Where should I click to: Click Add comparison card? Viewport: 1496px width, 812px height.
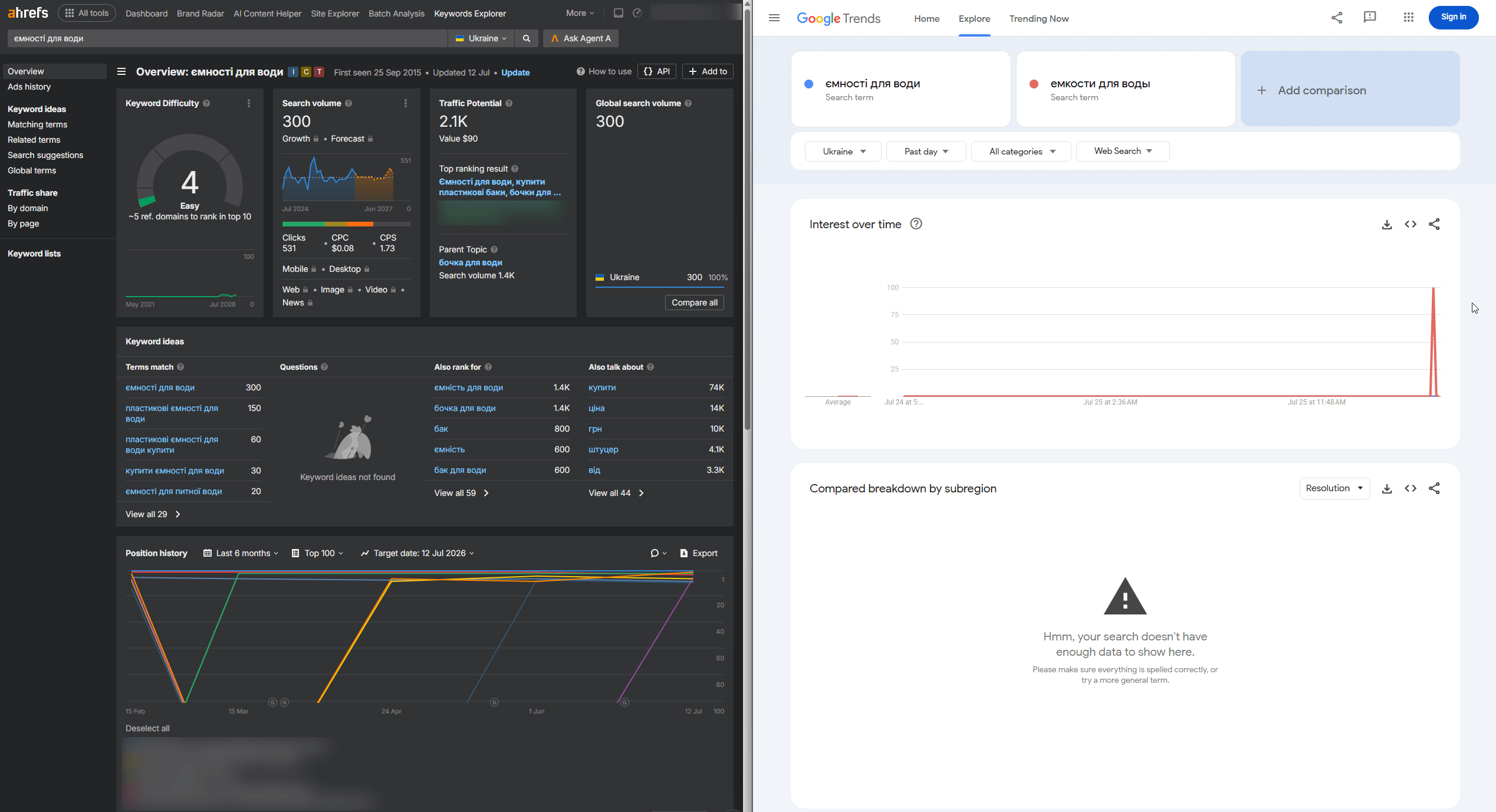1350,89
